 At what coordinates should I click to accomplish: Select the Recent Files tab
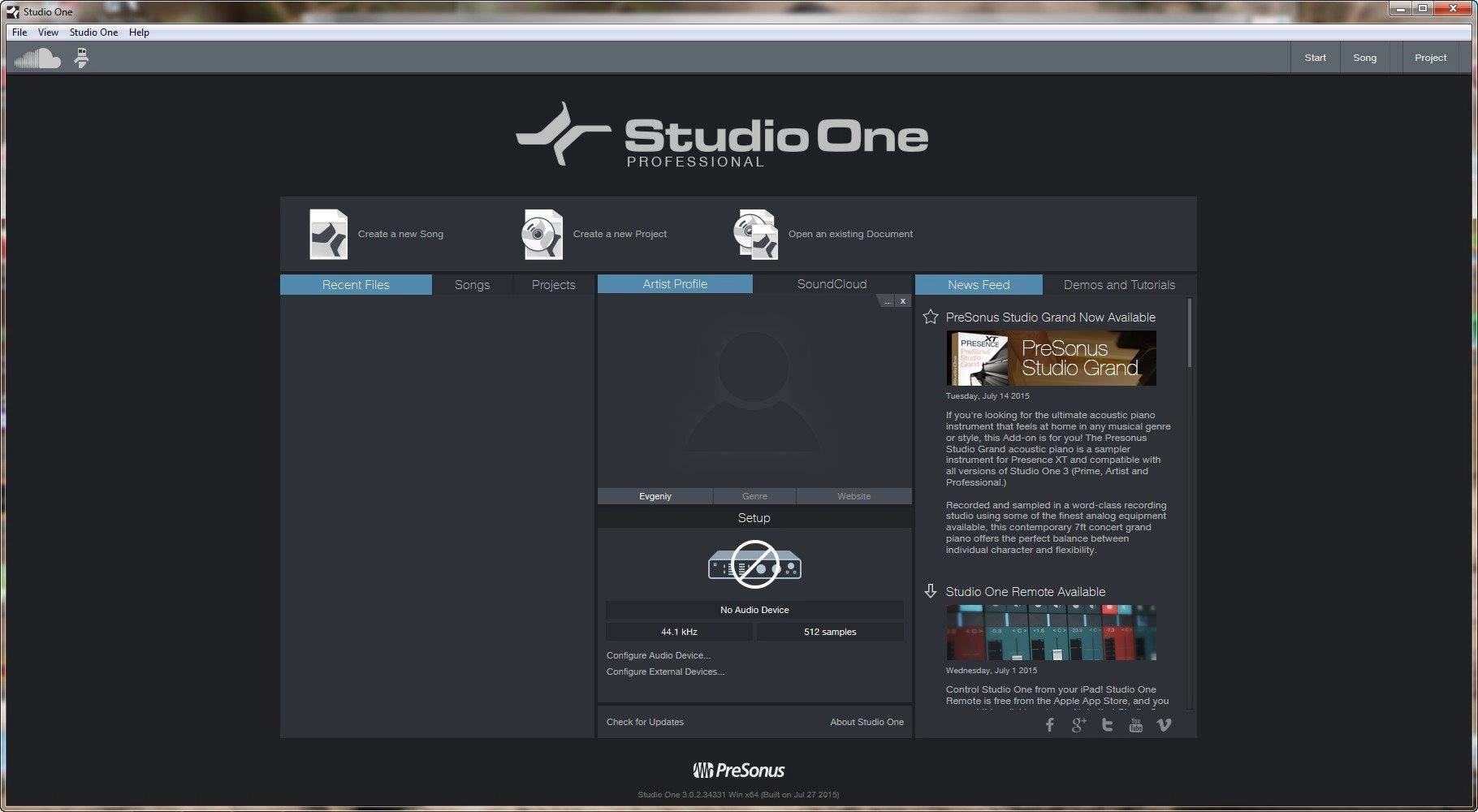click(x=356, y=285)
